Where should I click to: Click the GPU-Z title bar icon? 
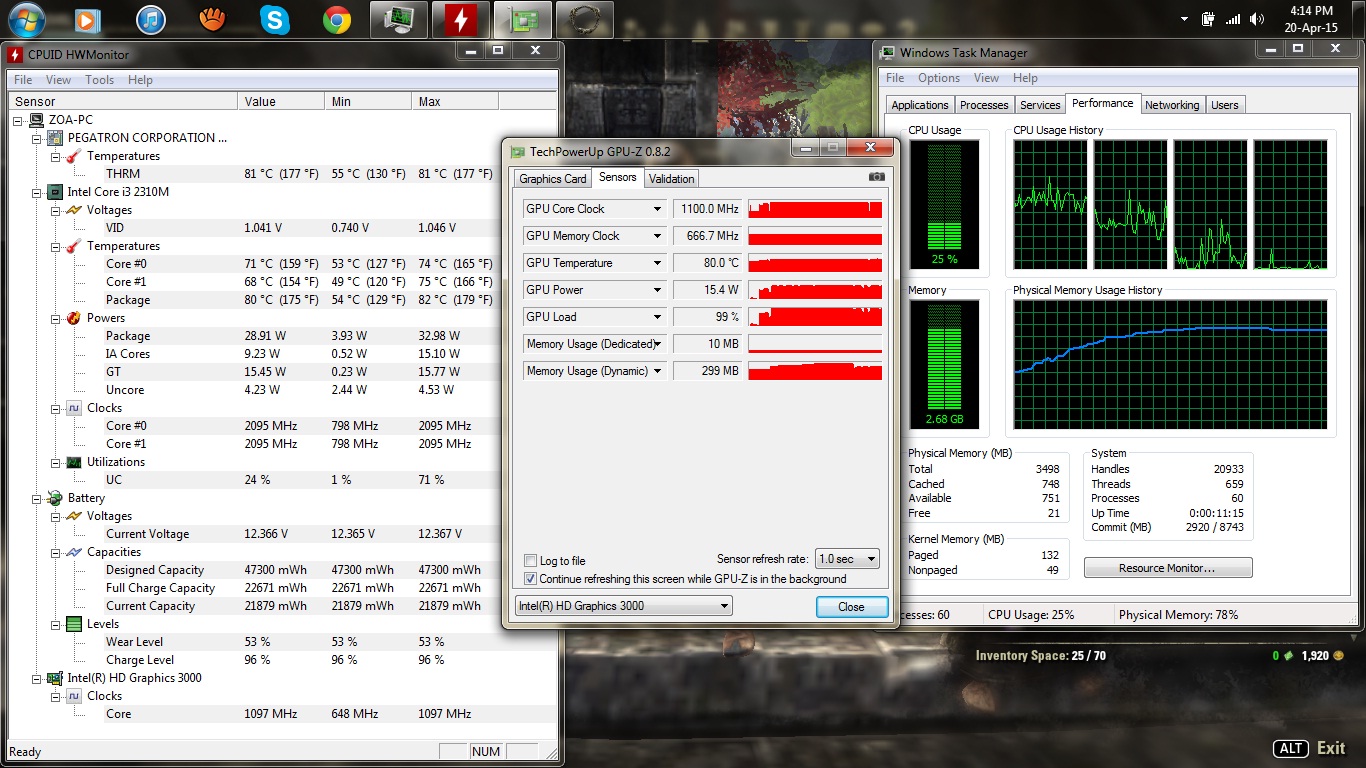tap(517, 152)
